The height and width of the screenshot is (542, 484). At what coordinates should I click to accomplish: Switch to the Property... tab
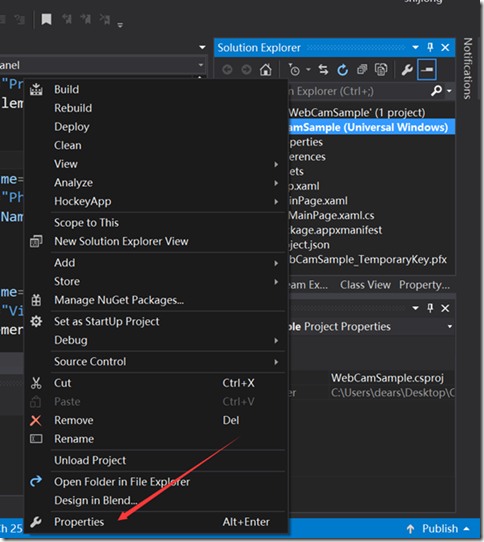tap(425, 285)
